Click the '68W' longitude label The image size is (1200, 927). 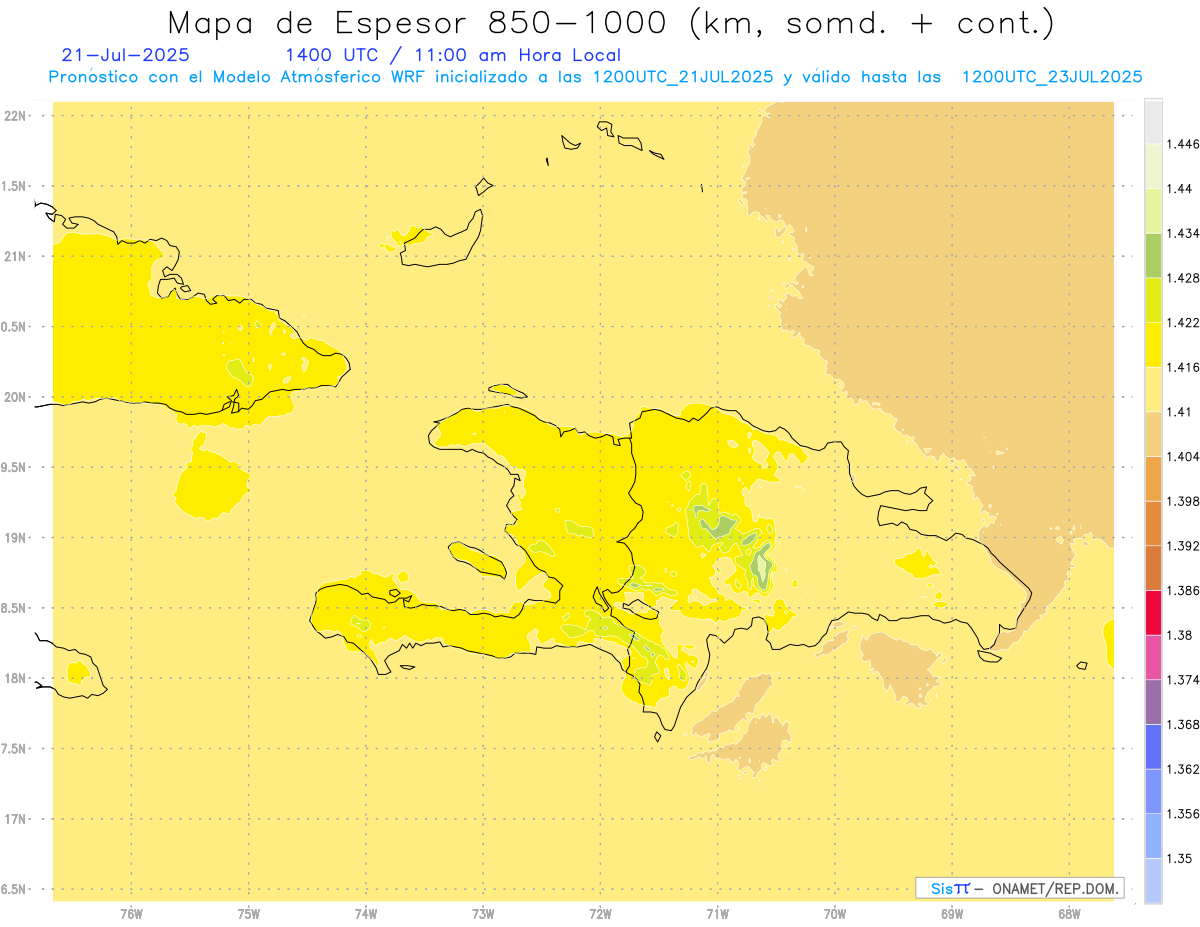(x=1069, y=913)
